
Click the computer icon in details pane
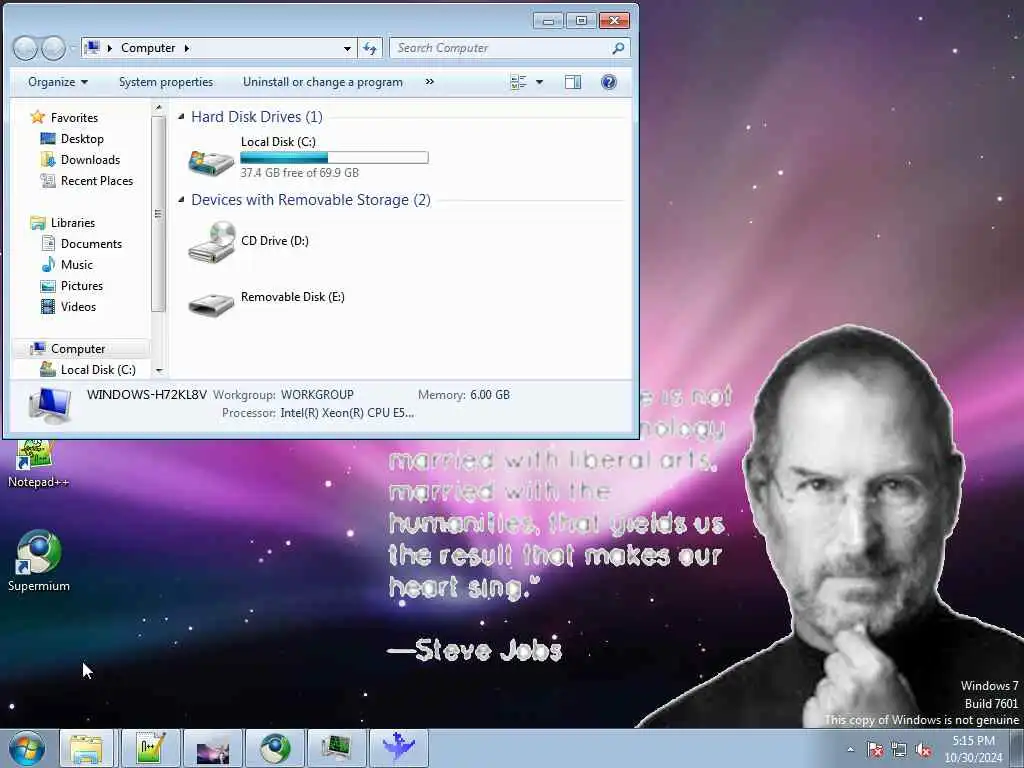pos(50,406)
